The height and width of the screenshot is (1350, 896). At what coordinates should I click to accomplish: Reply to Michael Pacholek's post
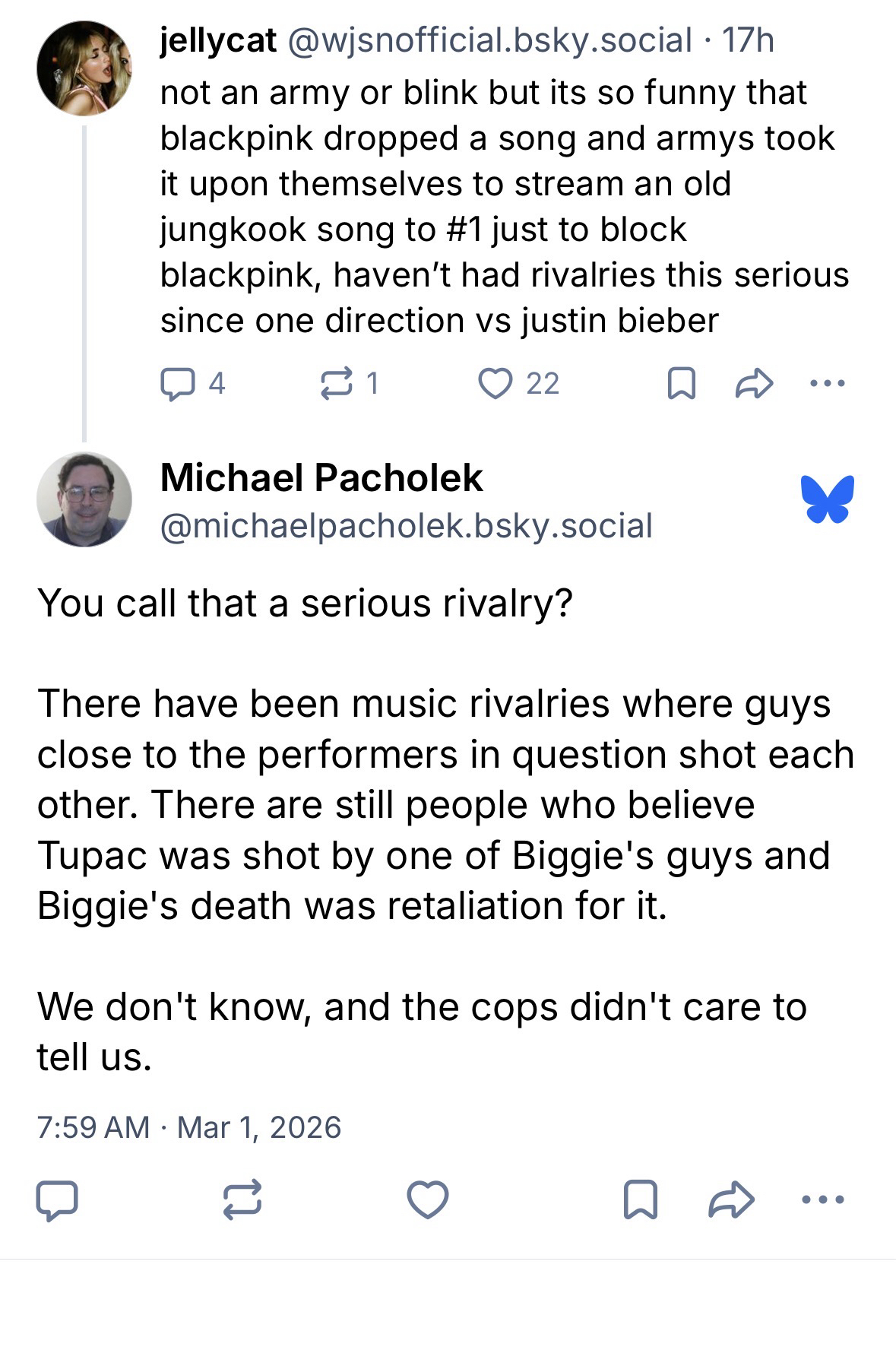pos(57,1200)
